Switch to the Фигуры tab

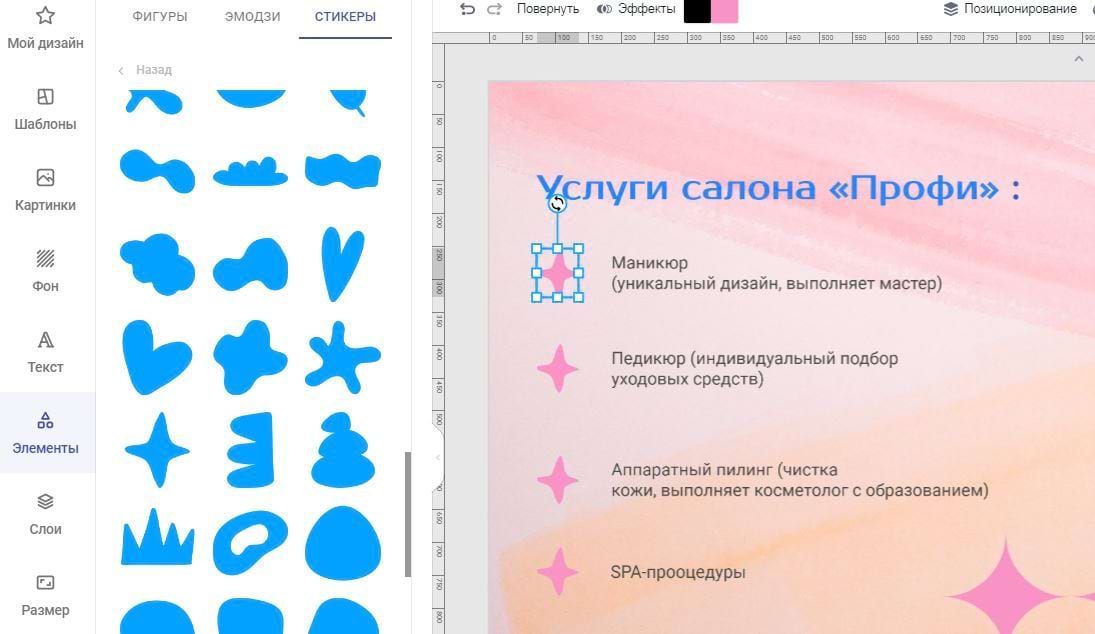pos(160,17)
